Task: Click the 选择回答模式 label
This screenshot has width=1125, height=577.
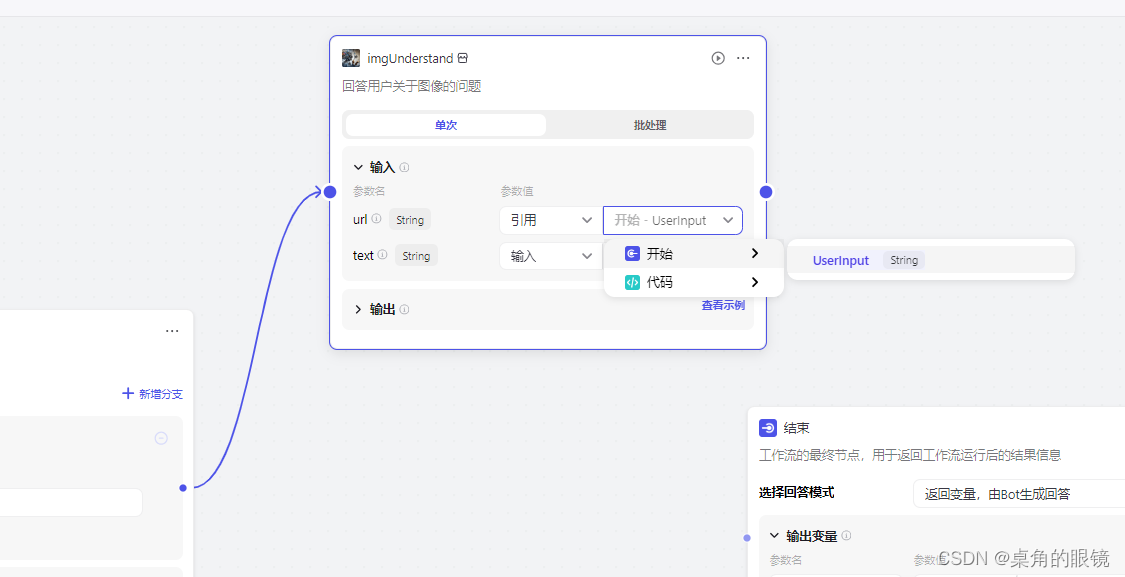Action: click(x=796, y=492)
